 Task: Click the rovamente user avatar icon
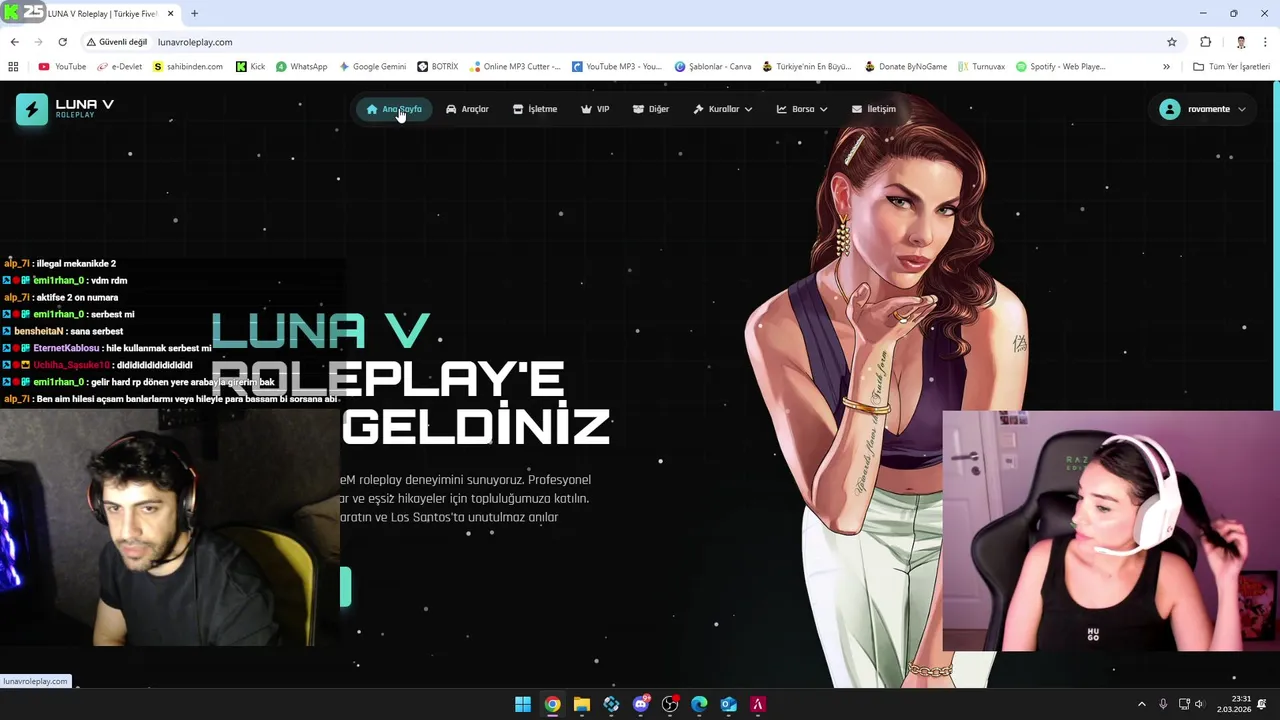1170,109
